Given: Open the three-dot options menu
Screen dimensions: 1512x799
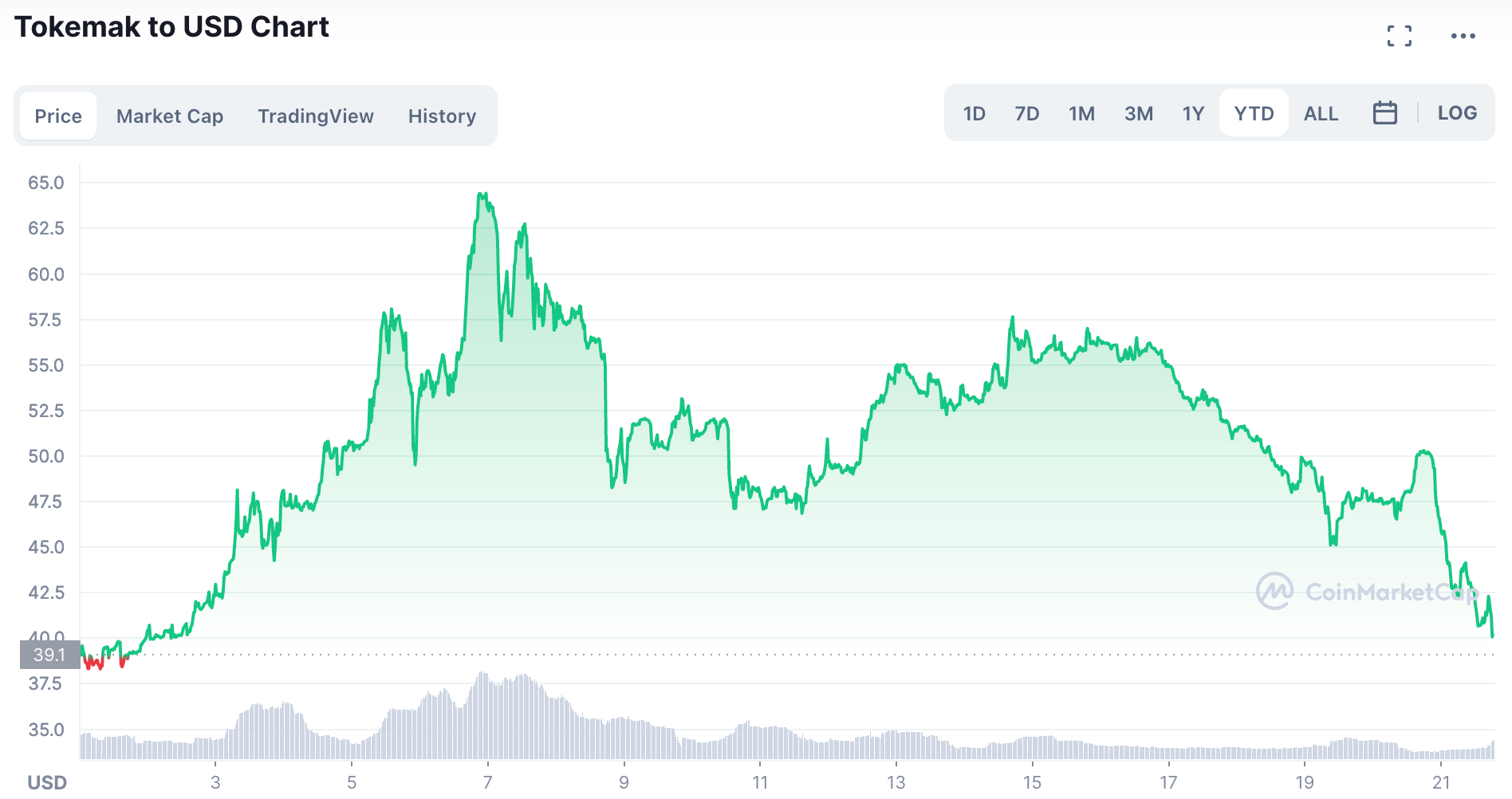Looking at the screenshot, I should click(x=1463, y=35).
